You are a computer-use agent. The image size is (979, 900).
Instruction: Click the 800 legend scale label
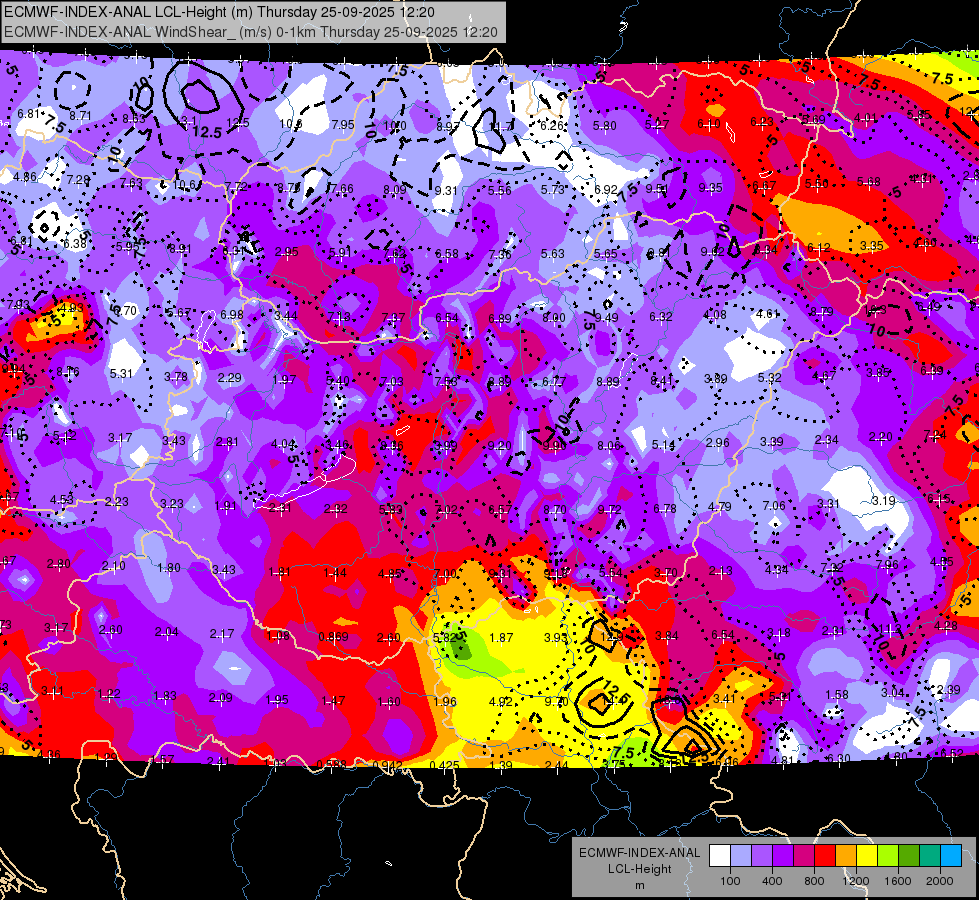814,881
